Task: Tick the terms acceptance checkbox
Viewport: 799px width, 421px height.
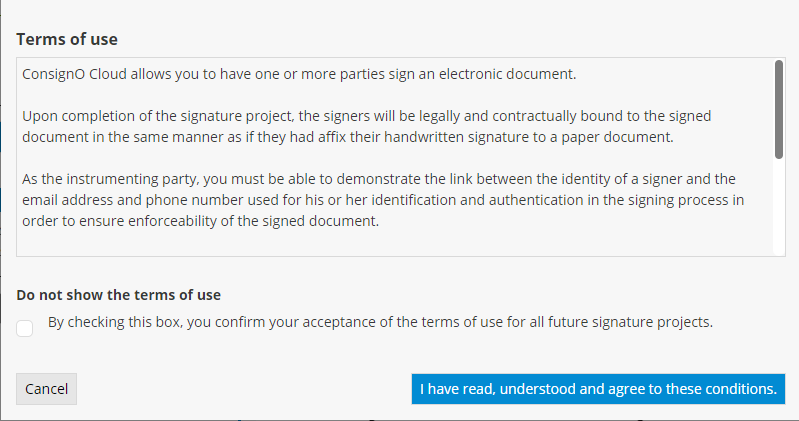Action: 25,328
